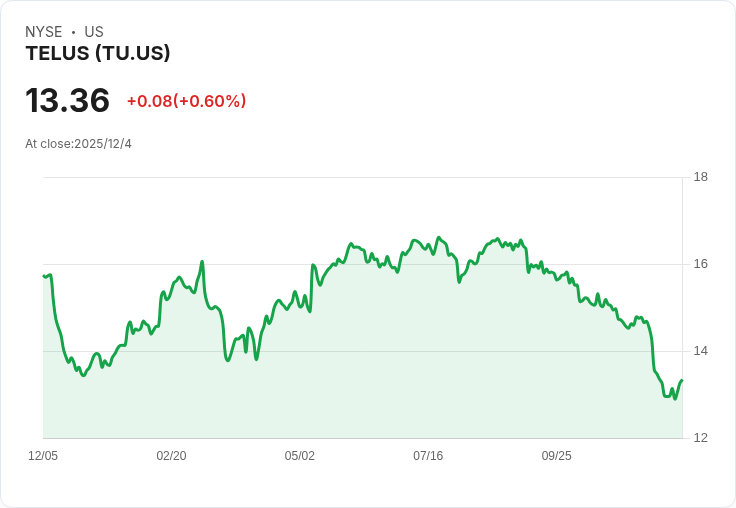Click the NYSE exchange label

(44, 32)
